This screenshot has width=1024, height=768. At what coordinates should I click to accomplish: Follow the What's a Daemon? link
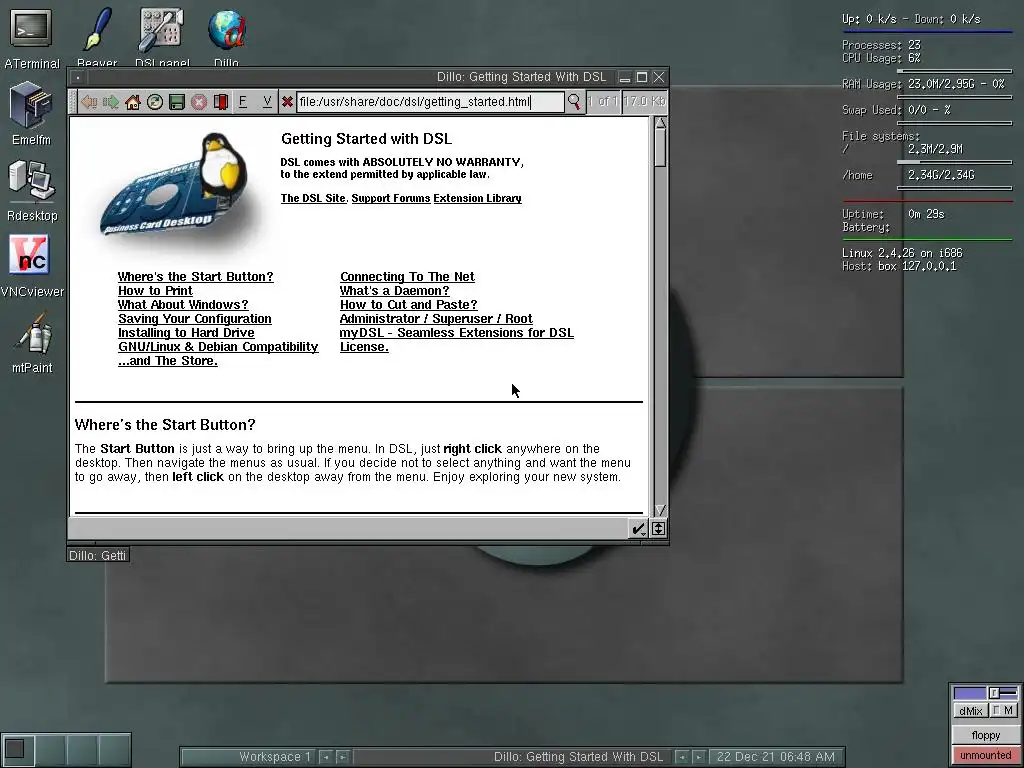click(x=394, y=291)
